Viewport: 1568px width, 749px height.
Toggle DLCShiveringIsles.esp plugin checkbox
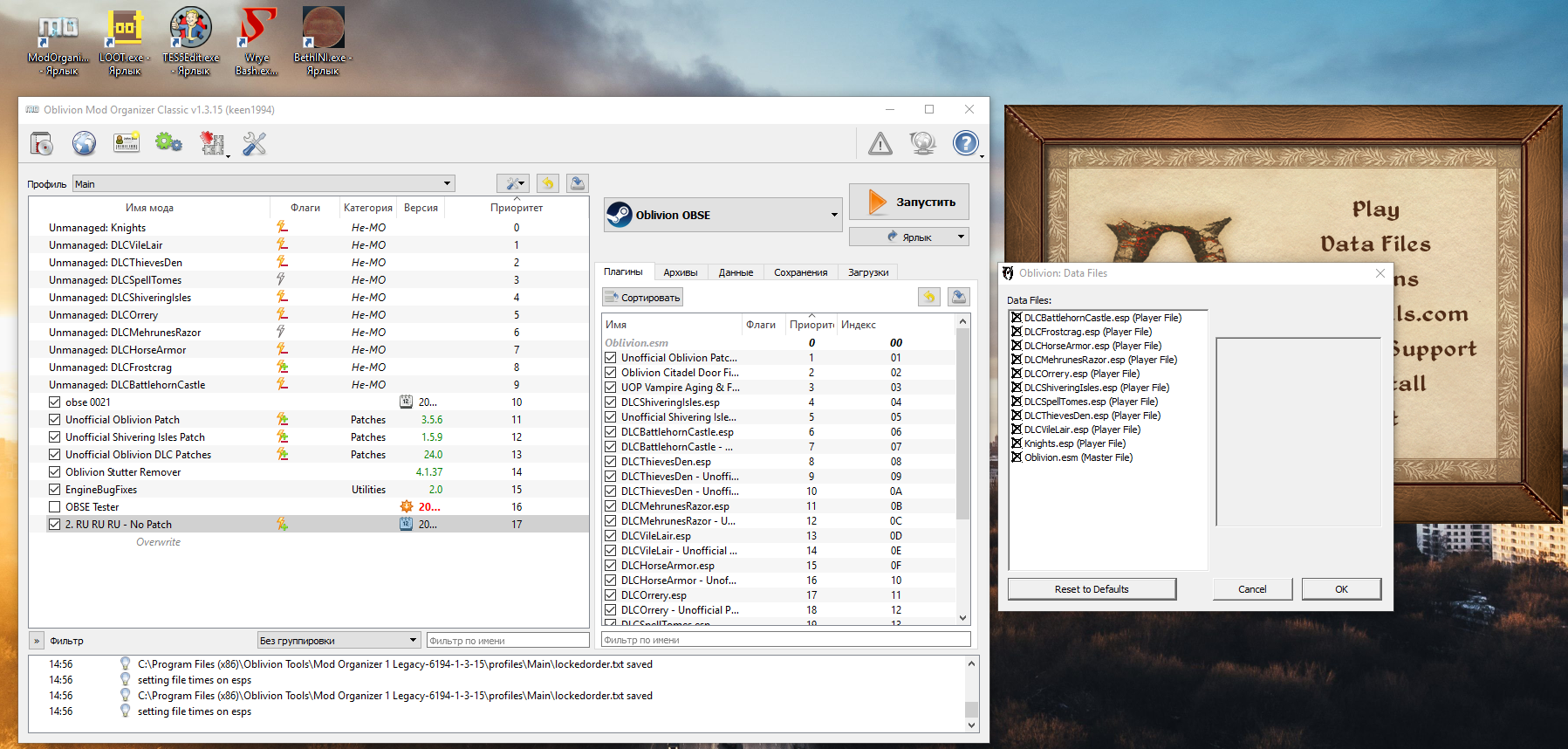coord(611,402)
